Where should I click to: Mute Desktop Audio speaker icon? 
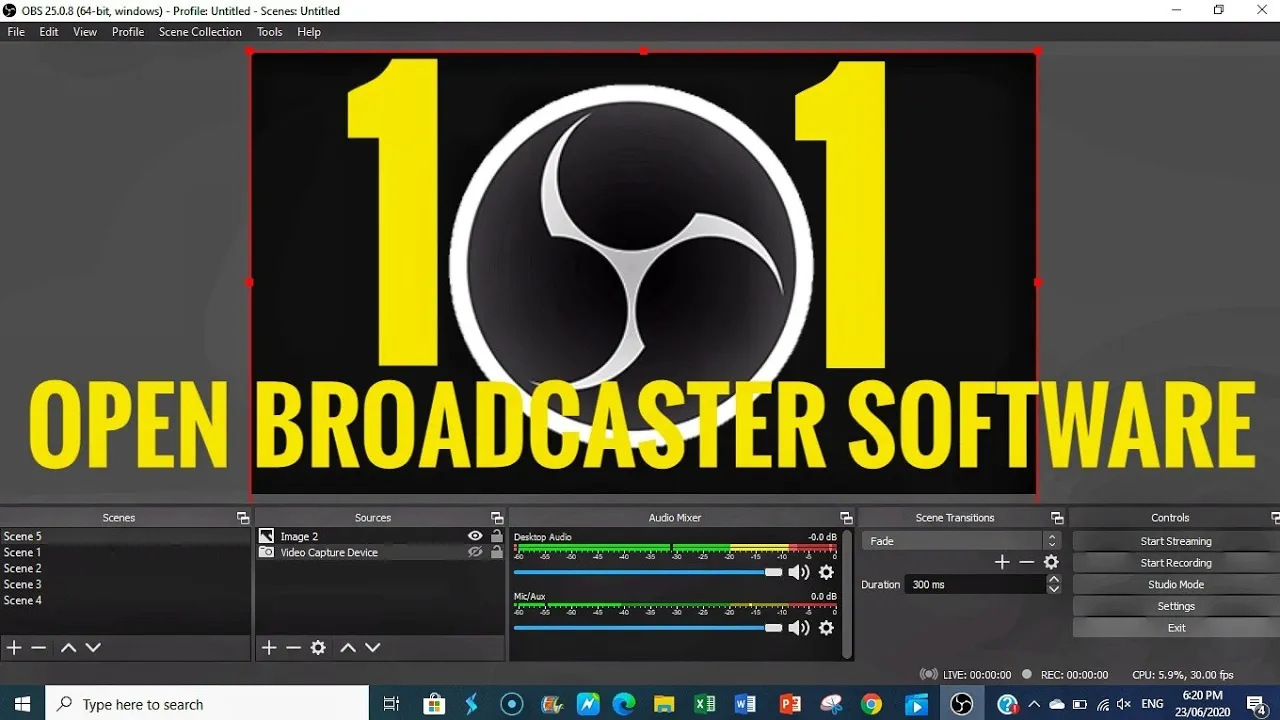(798, 573)
